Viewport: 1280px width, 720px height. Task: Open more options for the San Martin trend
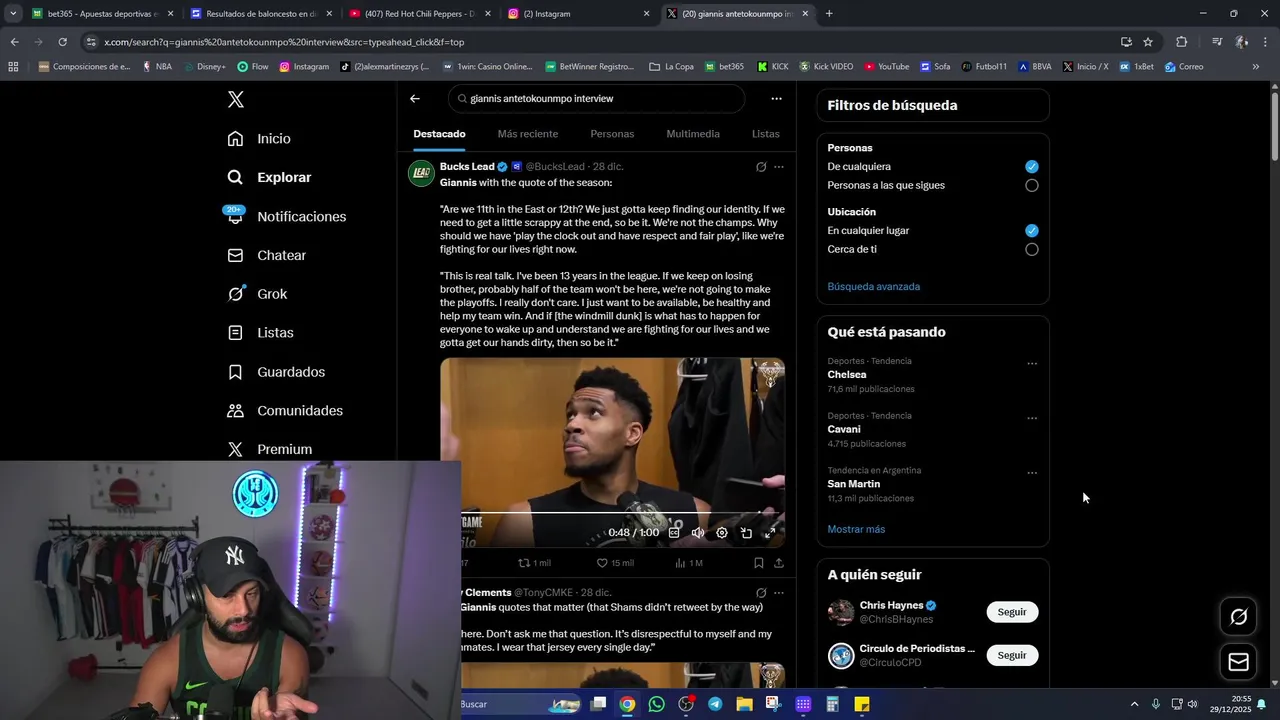tap(1032, 473)
